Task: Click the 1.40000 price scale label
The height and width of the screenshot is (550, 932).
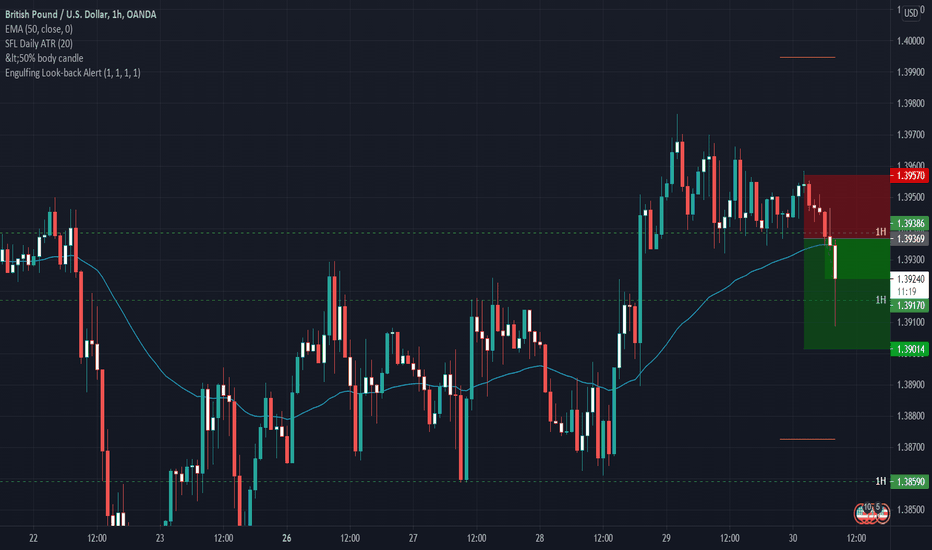Action: pos(911,41)
